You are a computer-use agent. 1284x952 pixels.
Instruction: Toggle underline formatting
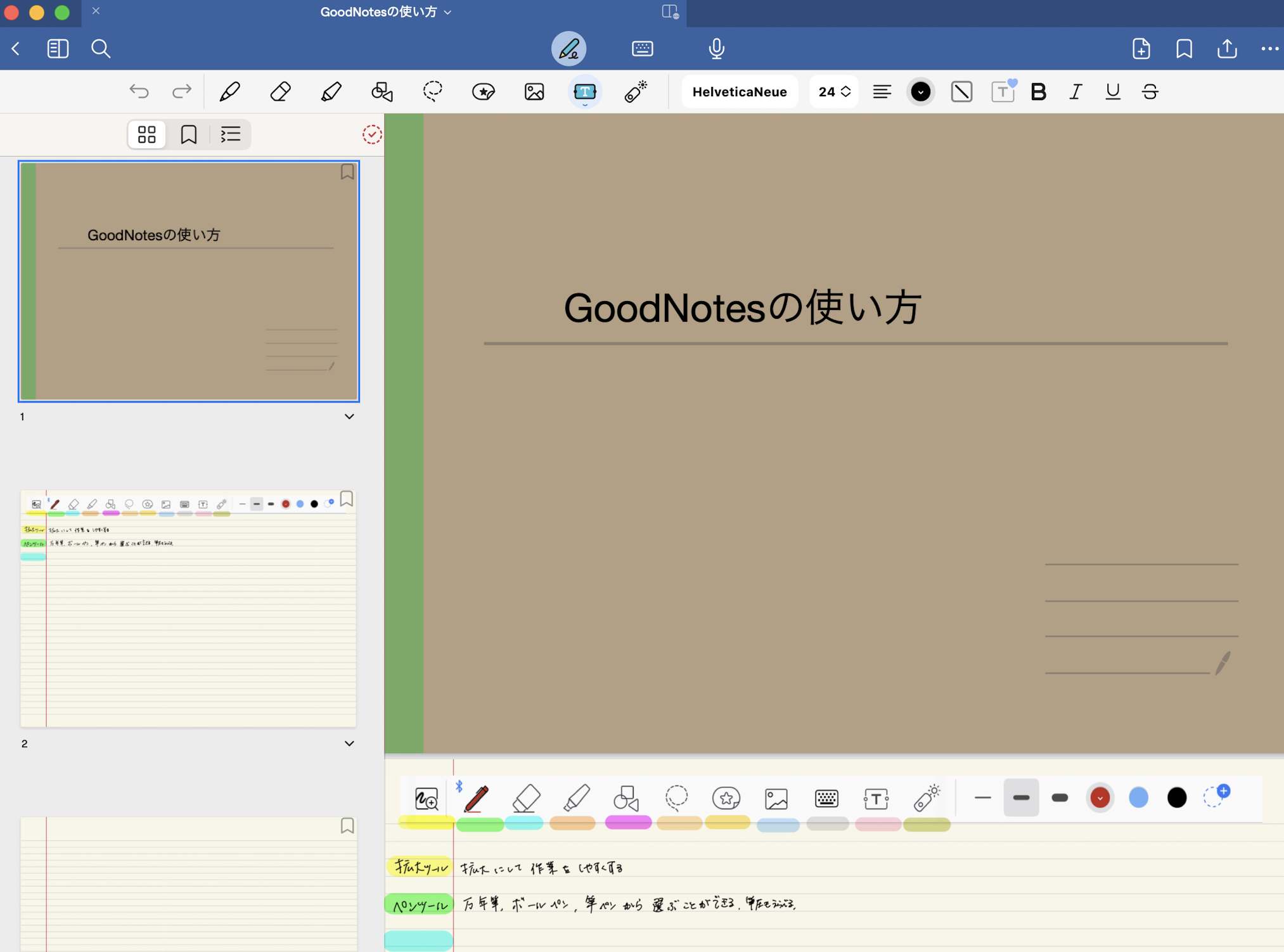click(x=1113, y=92)
